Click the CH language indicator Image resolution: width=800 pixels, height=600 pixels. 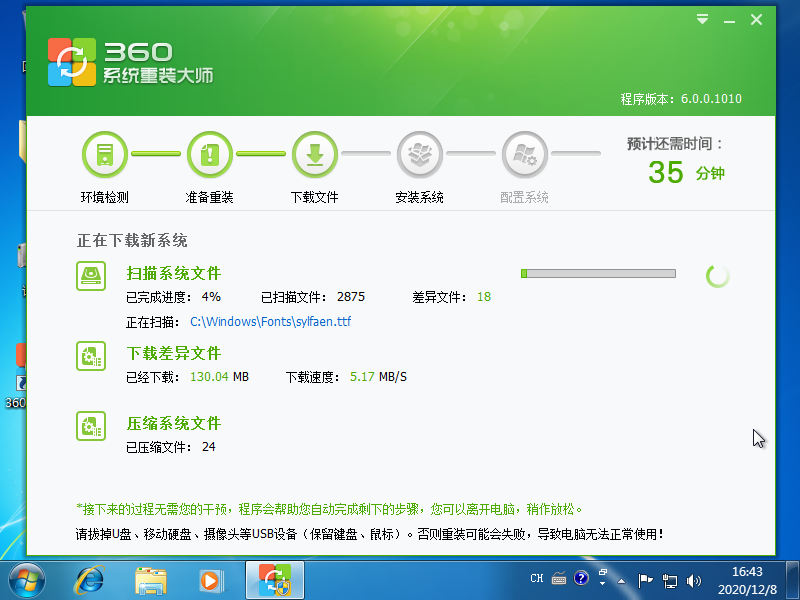click(x=537, y=579)
